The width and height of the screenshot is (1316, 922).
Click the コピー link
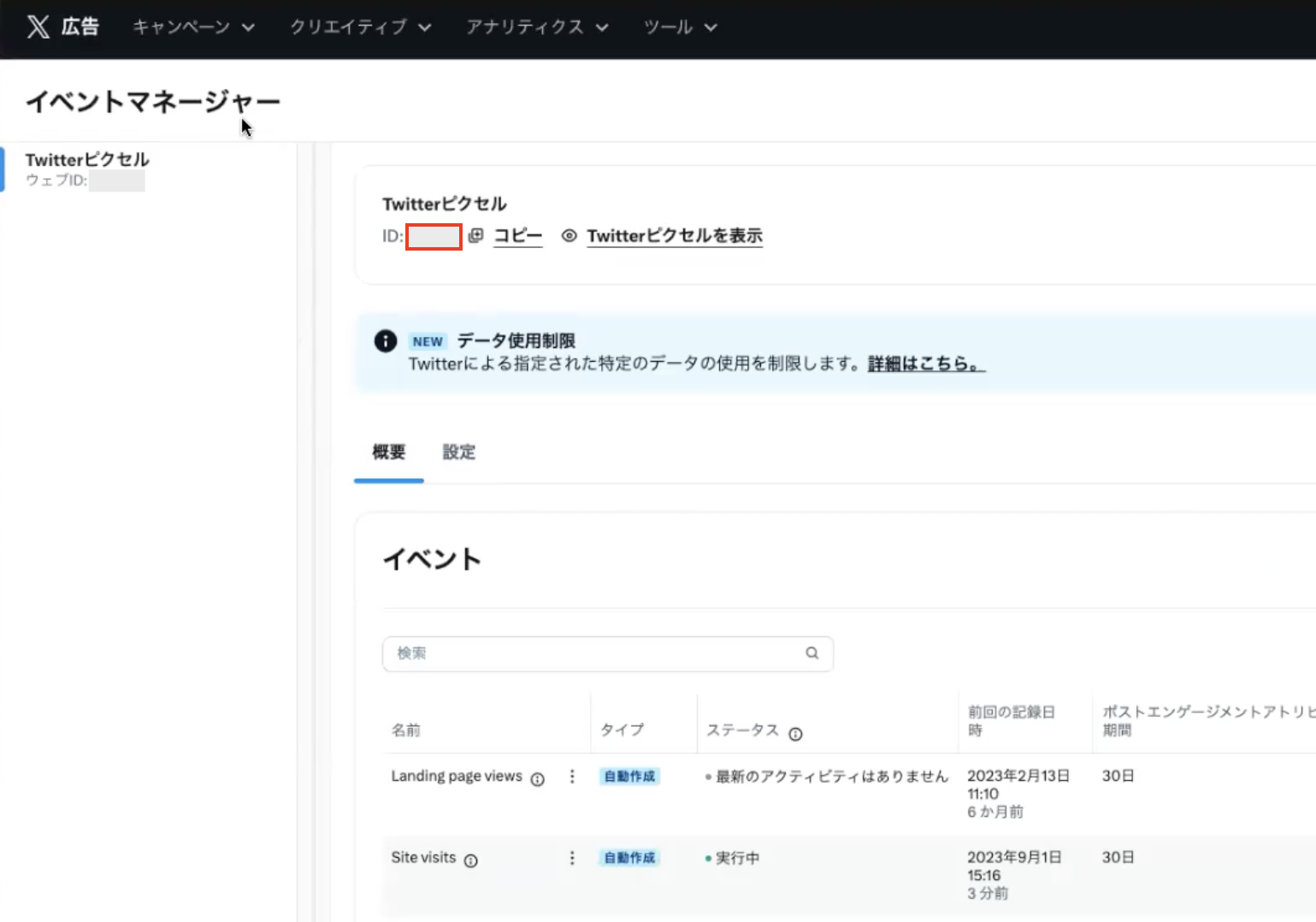tap(518, 235)
